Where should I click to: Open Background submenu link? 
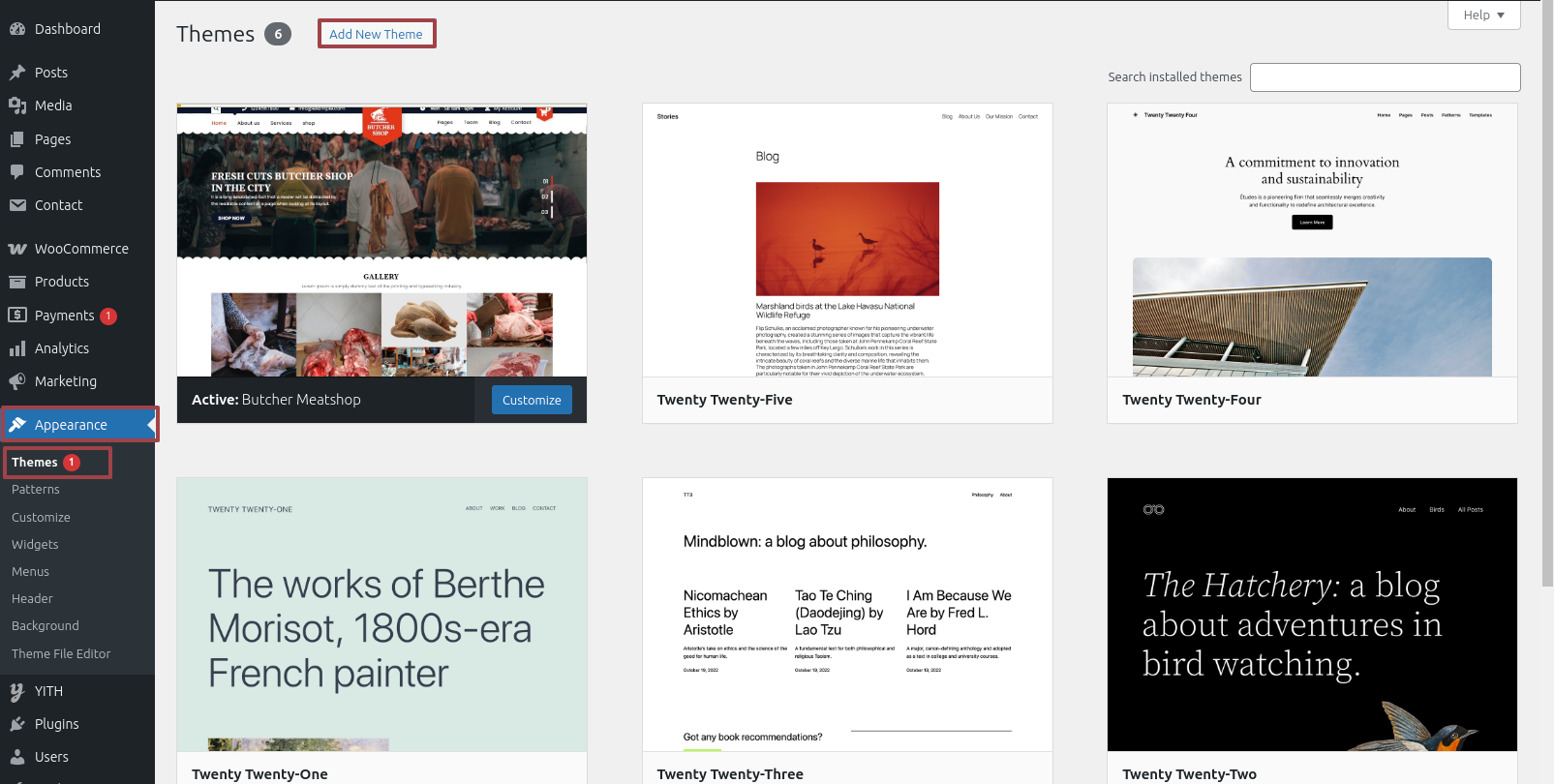tap(46, 626)
